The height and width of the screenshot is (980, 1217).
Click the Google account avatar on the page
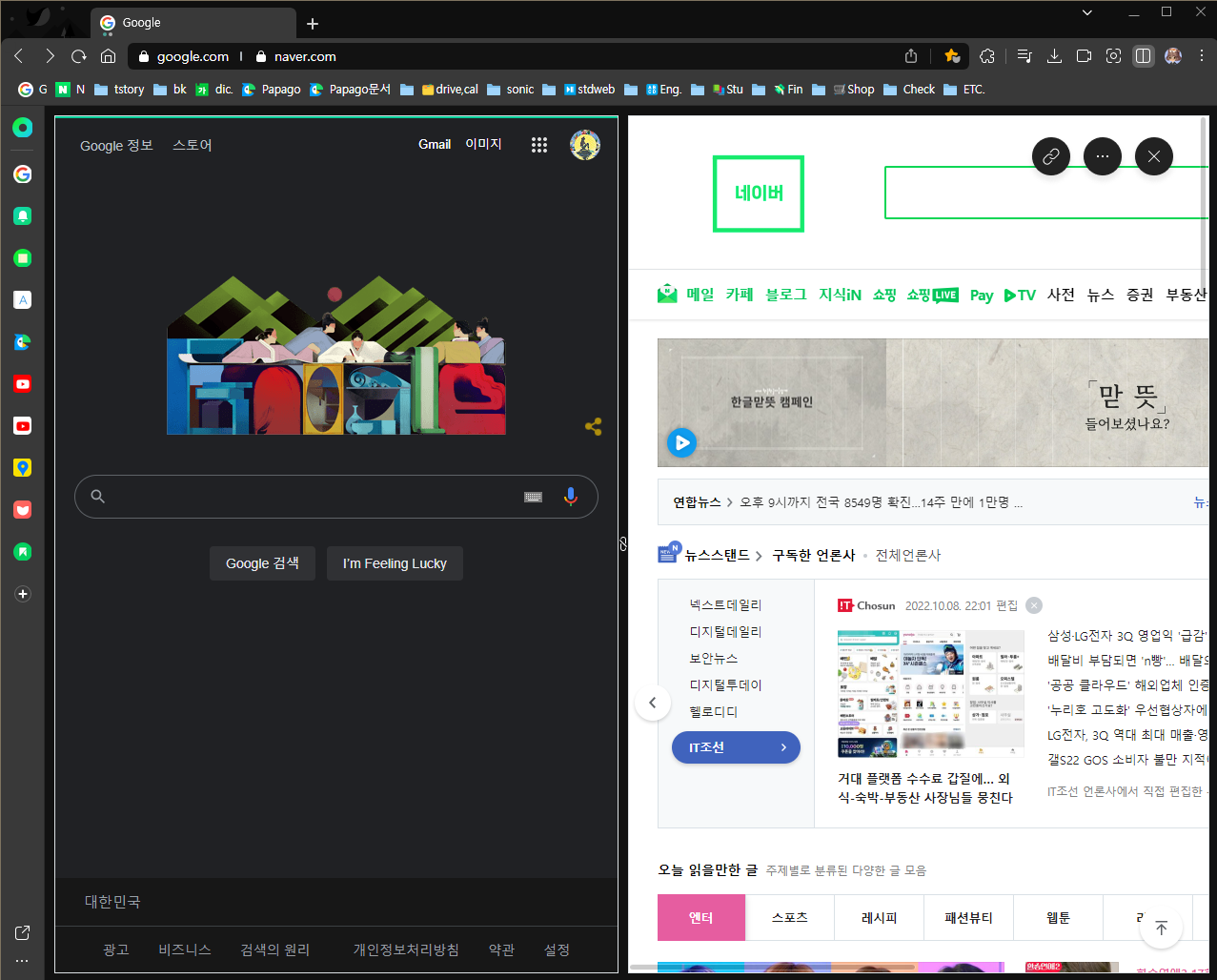[x=585, y=145]
